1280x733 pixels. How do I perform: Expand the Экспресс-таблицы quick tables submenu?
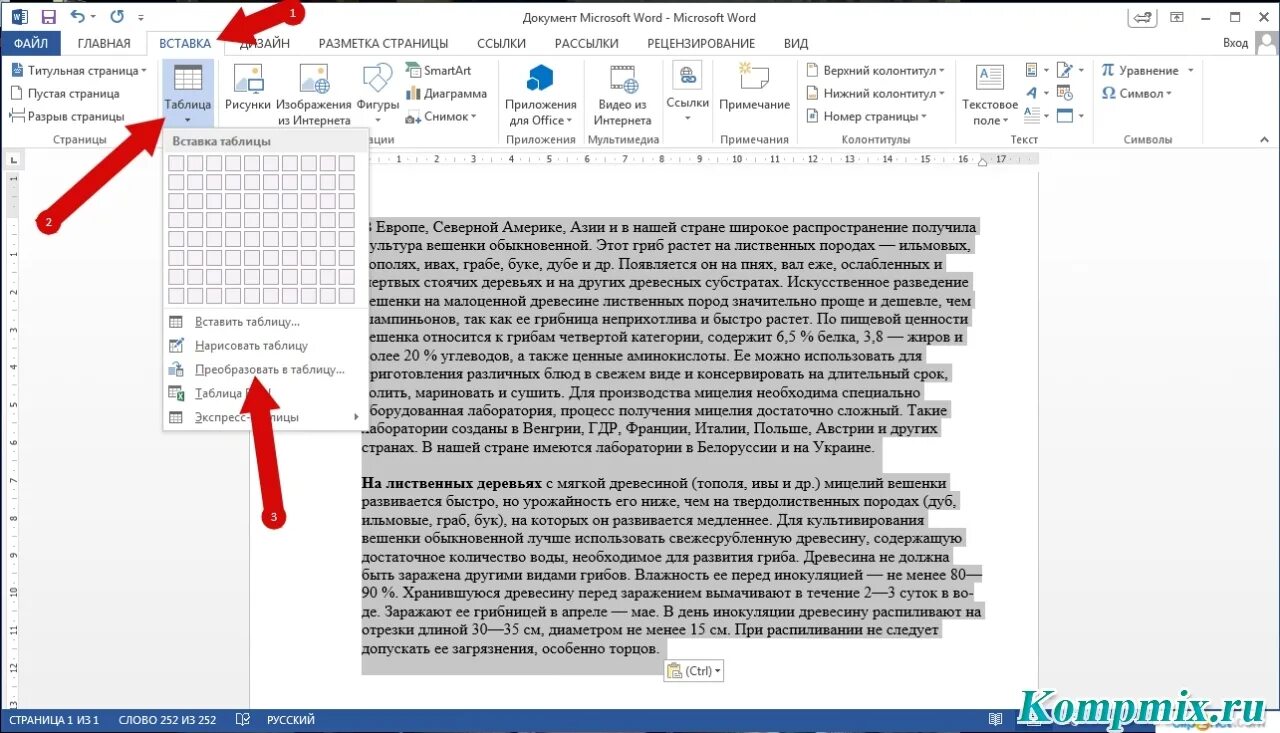click(265, 417)
